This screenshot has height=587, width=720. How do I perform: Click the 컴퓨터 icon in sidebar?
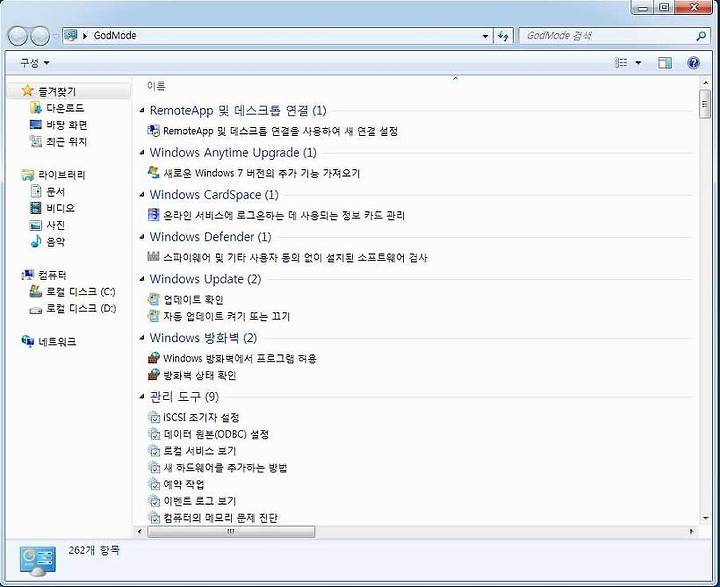(28, 275)
